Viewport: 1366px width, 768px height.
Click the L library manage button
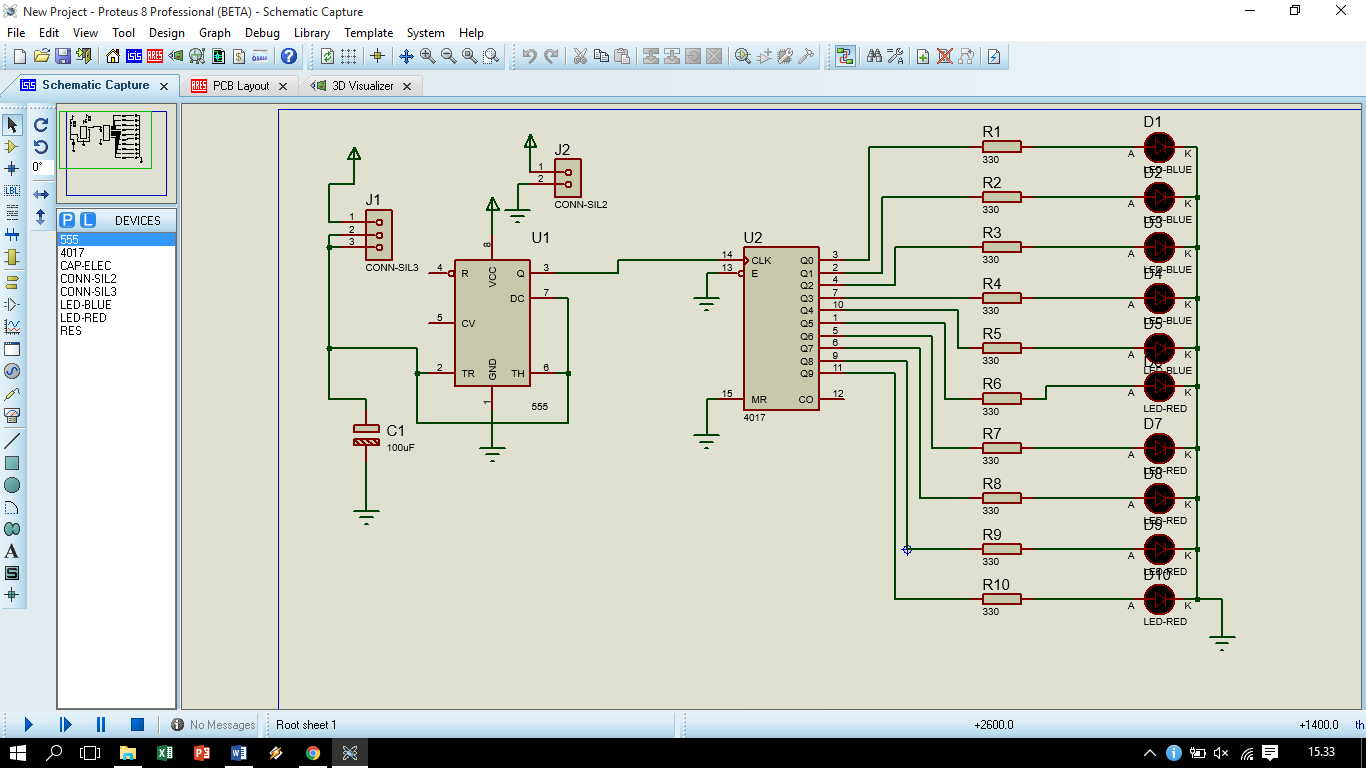click(x=88, y=220)
